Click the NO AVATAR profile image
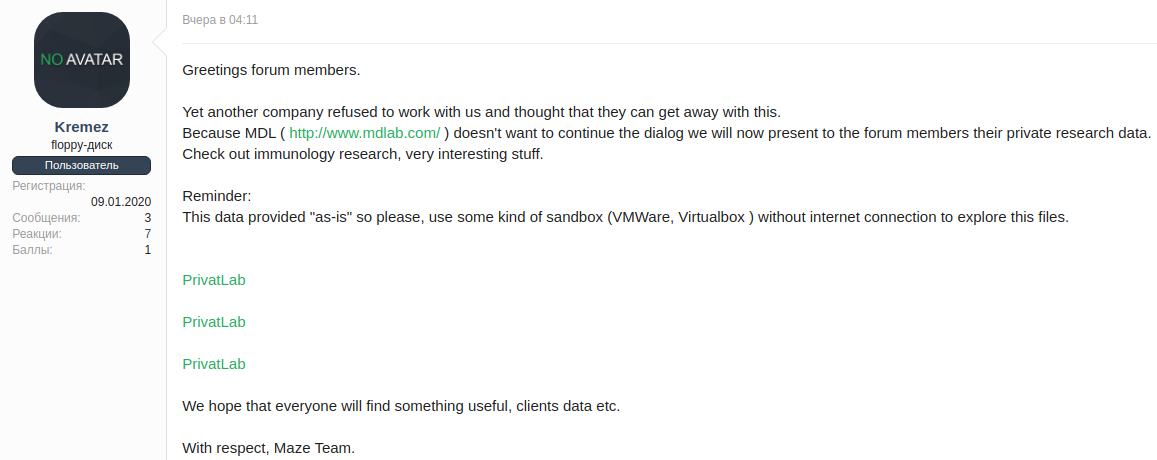This screenshot has height=460, width=1157. (82, 60)
